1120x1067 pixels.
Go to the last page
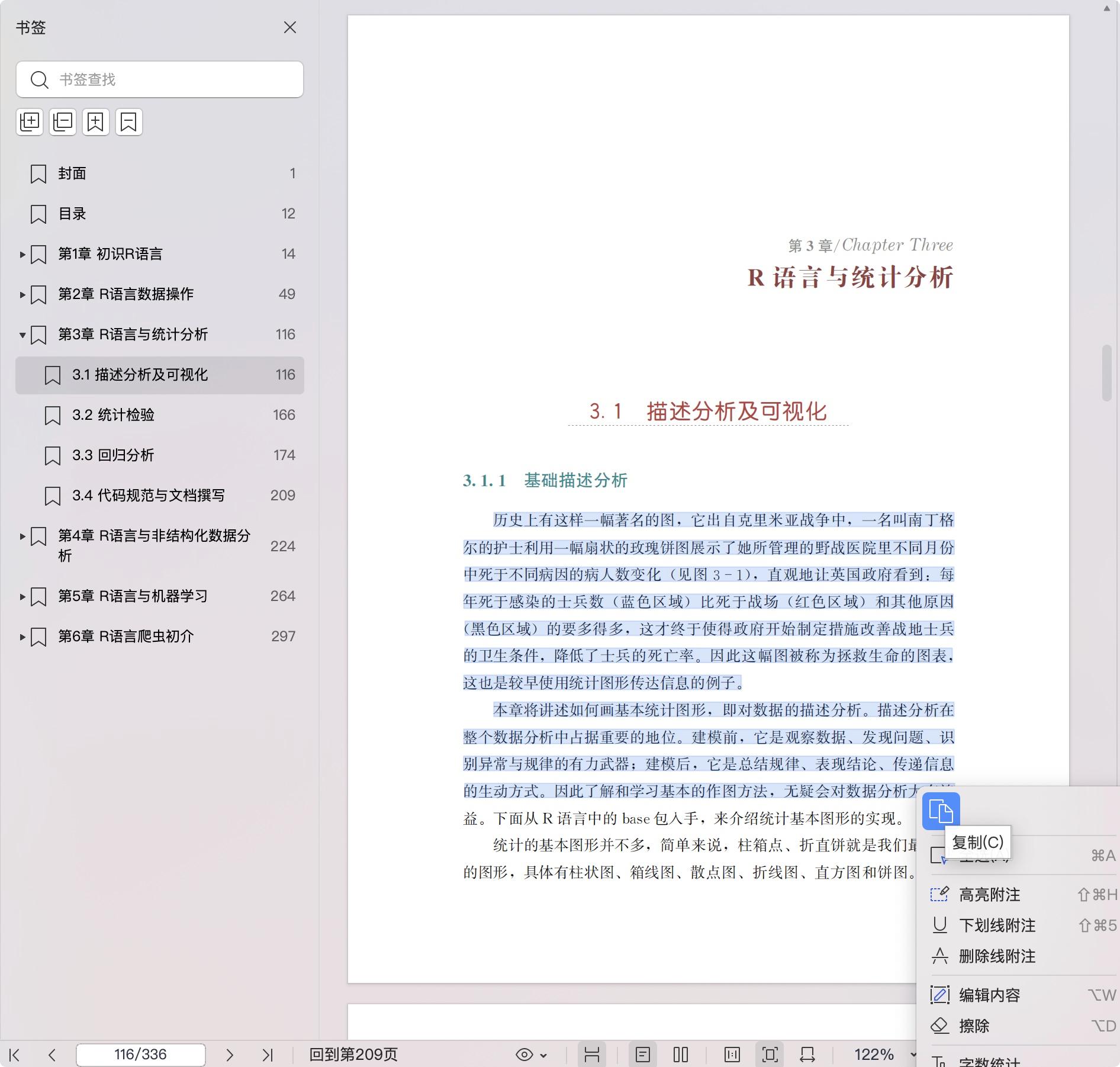pyautogui.click(x=268, y=1055)
